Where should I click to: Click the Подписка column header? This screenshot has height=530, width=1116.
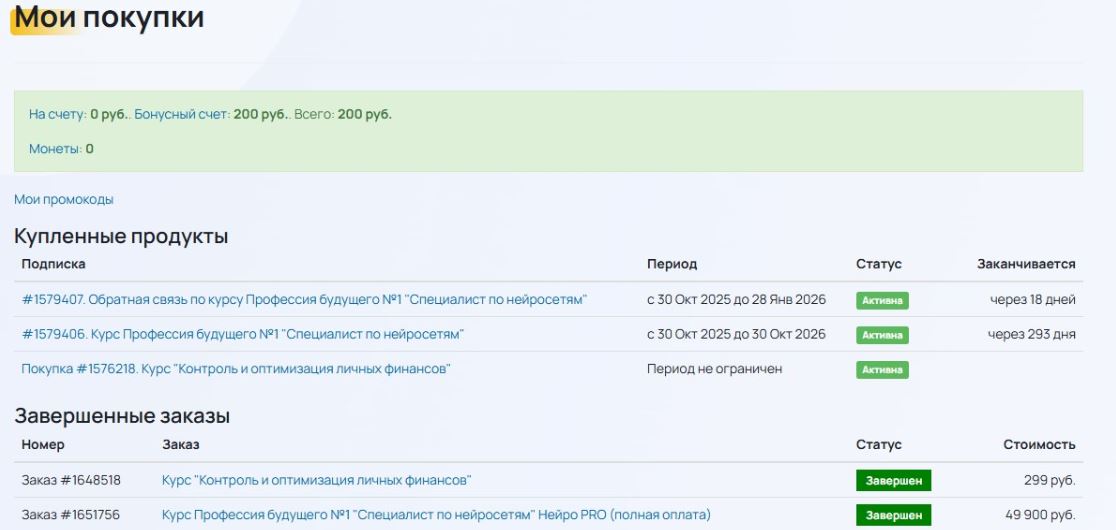tap(53, 264)
